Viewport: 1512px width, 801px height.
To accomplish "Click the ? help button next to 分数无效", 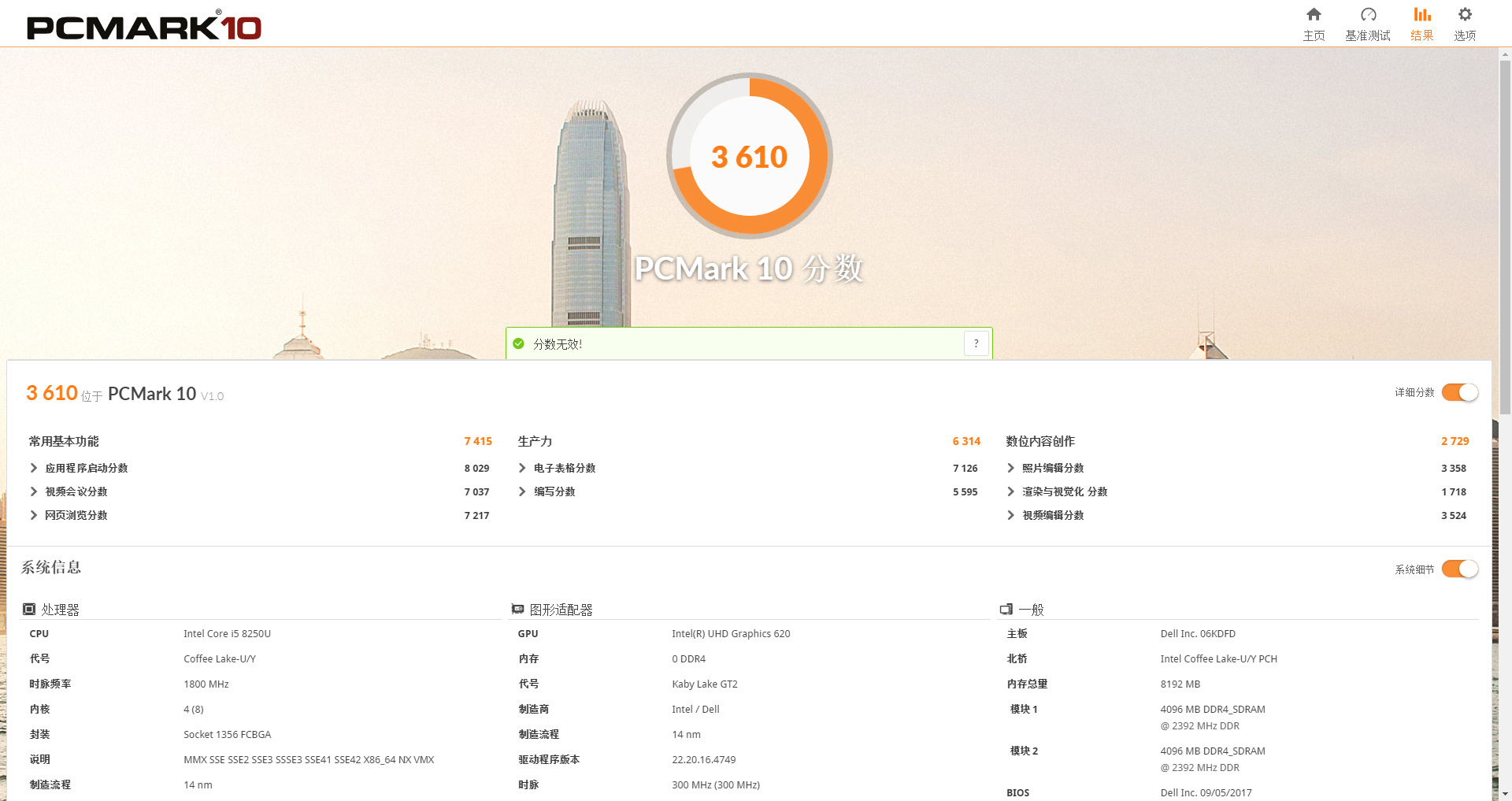I will click(976, 343).
